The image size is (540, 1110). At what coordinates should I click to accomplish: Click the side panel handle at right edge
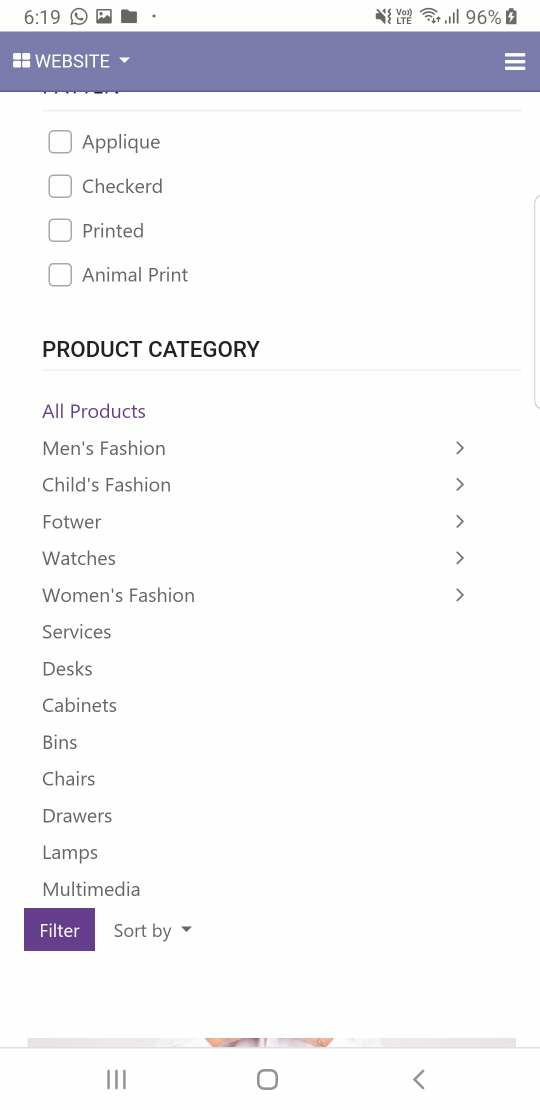point(536,302)
